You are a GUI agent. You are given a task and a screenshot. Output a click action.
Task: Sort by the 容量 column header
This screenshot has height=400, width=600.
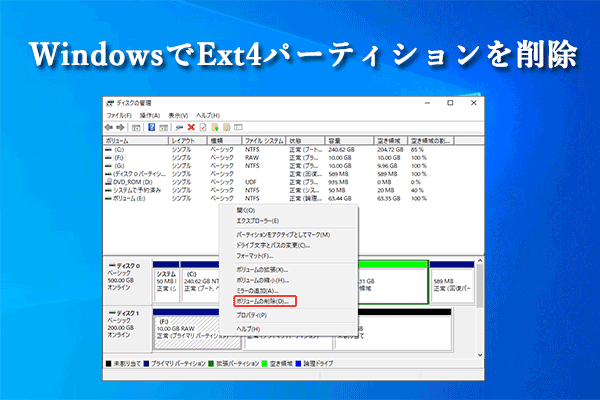(334, 141)
